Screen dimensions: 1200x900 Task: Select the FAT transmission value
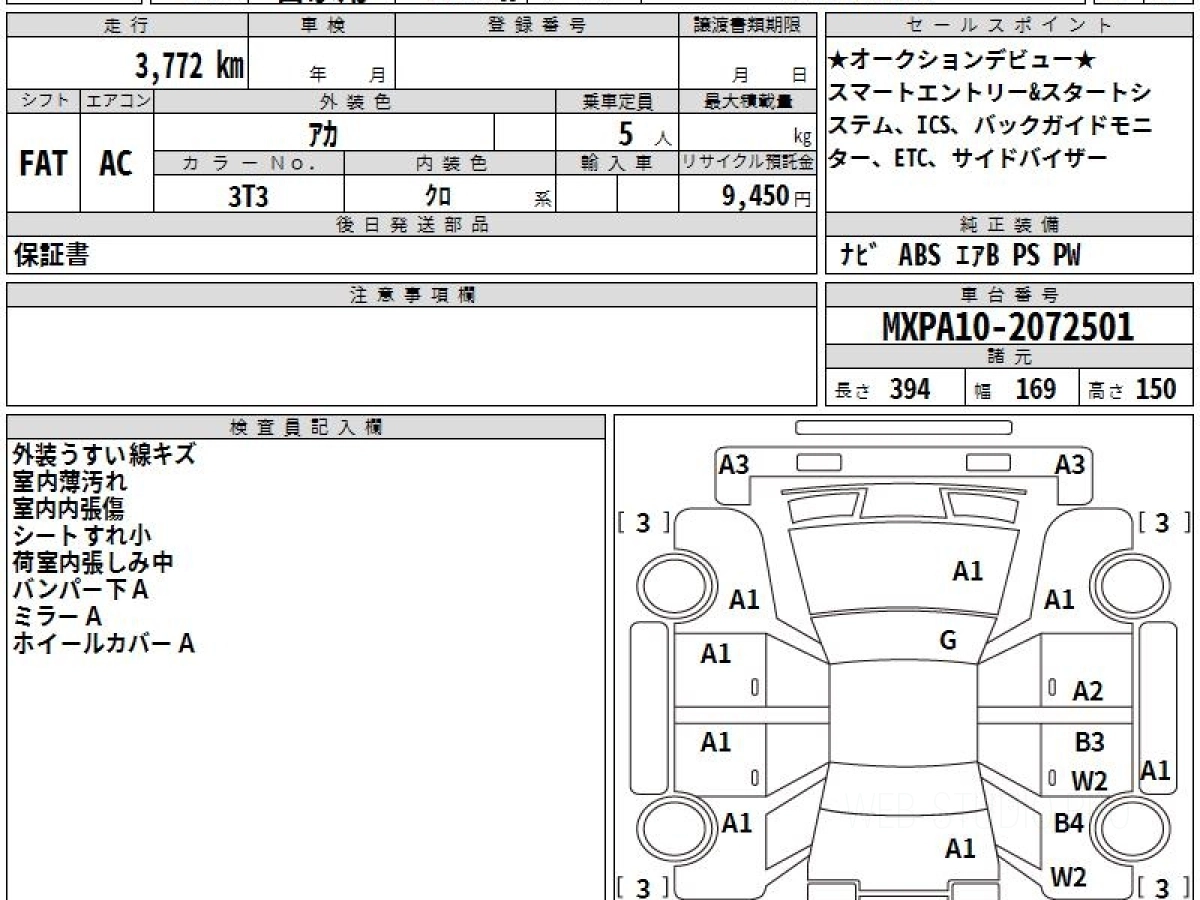click(x=43, y=164)
